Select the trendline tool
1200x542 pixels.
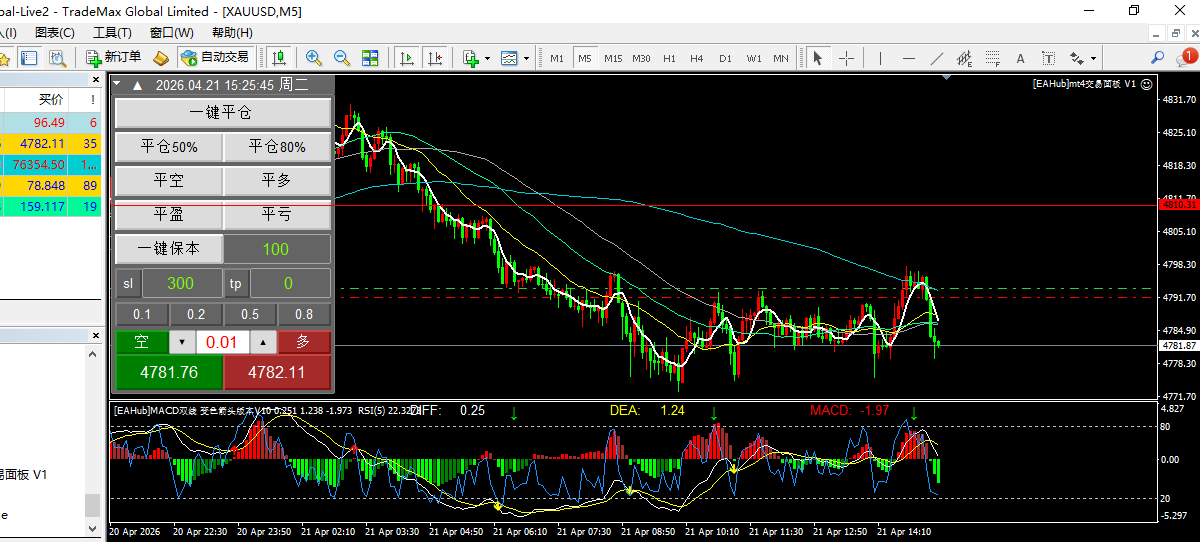pos(937,58)
